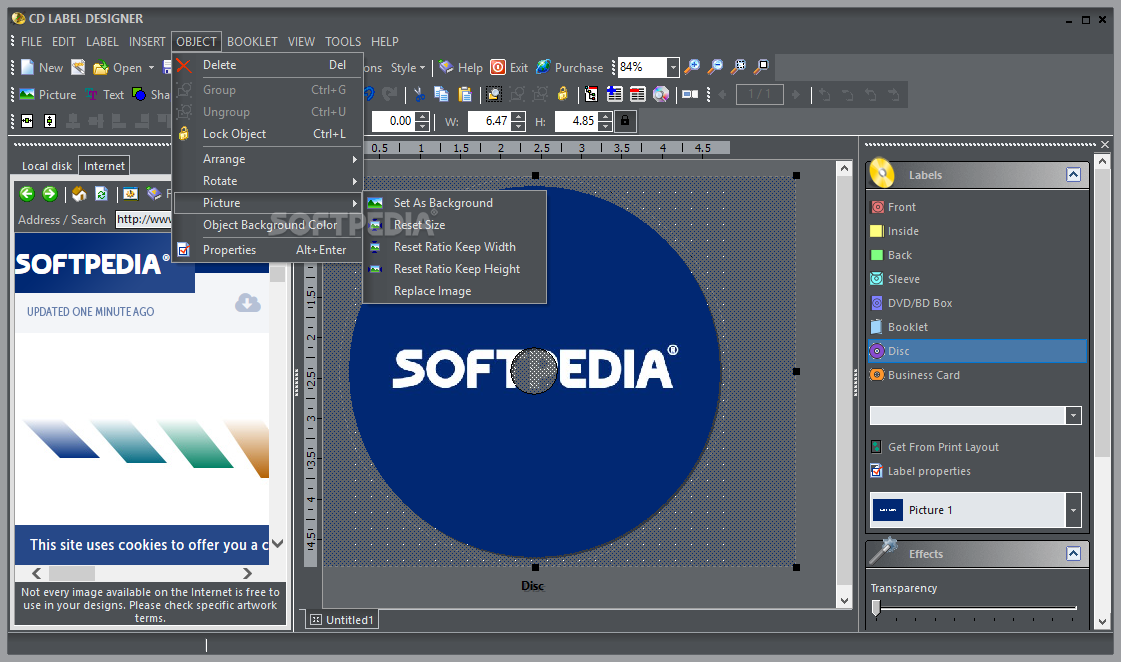The width and height of the screenshot is (1121, 662).
Task: Click the center horizontally alignment icon
Action: click(27, 121)
